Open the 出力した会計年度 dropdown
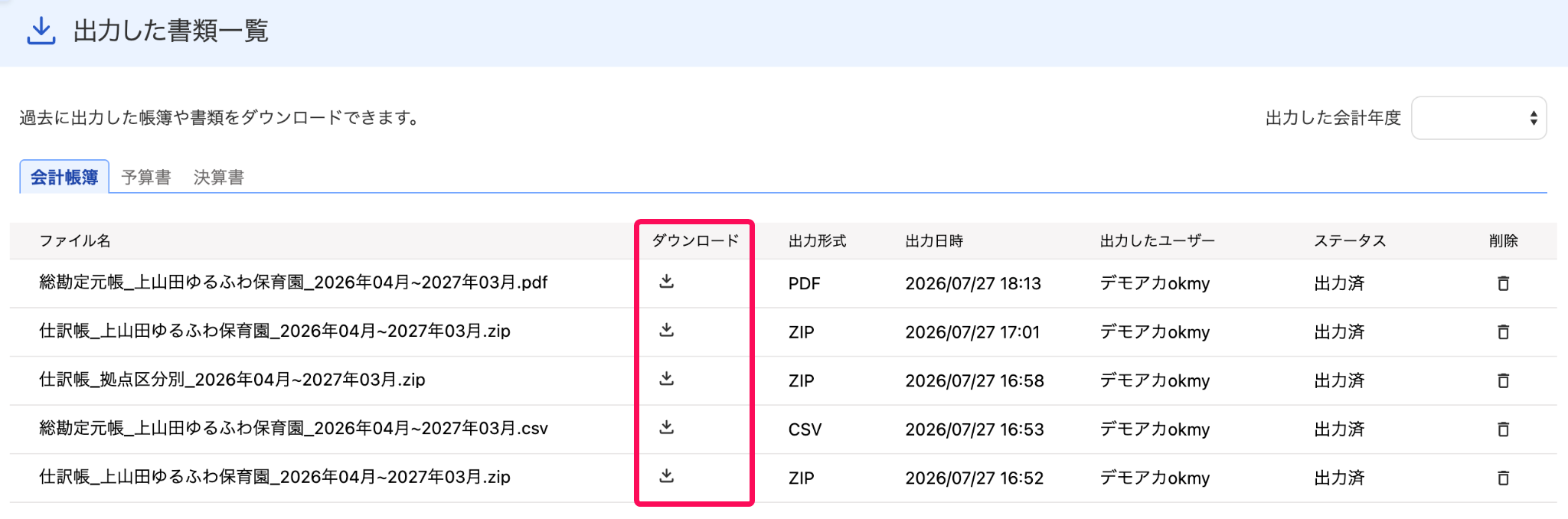Viewport: 1568px width, 519px height. 1478,118
